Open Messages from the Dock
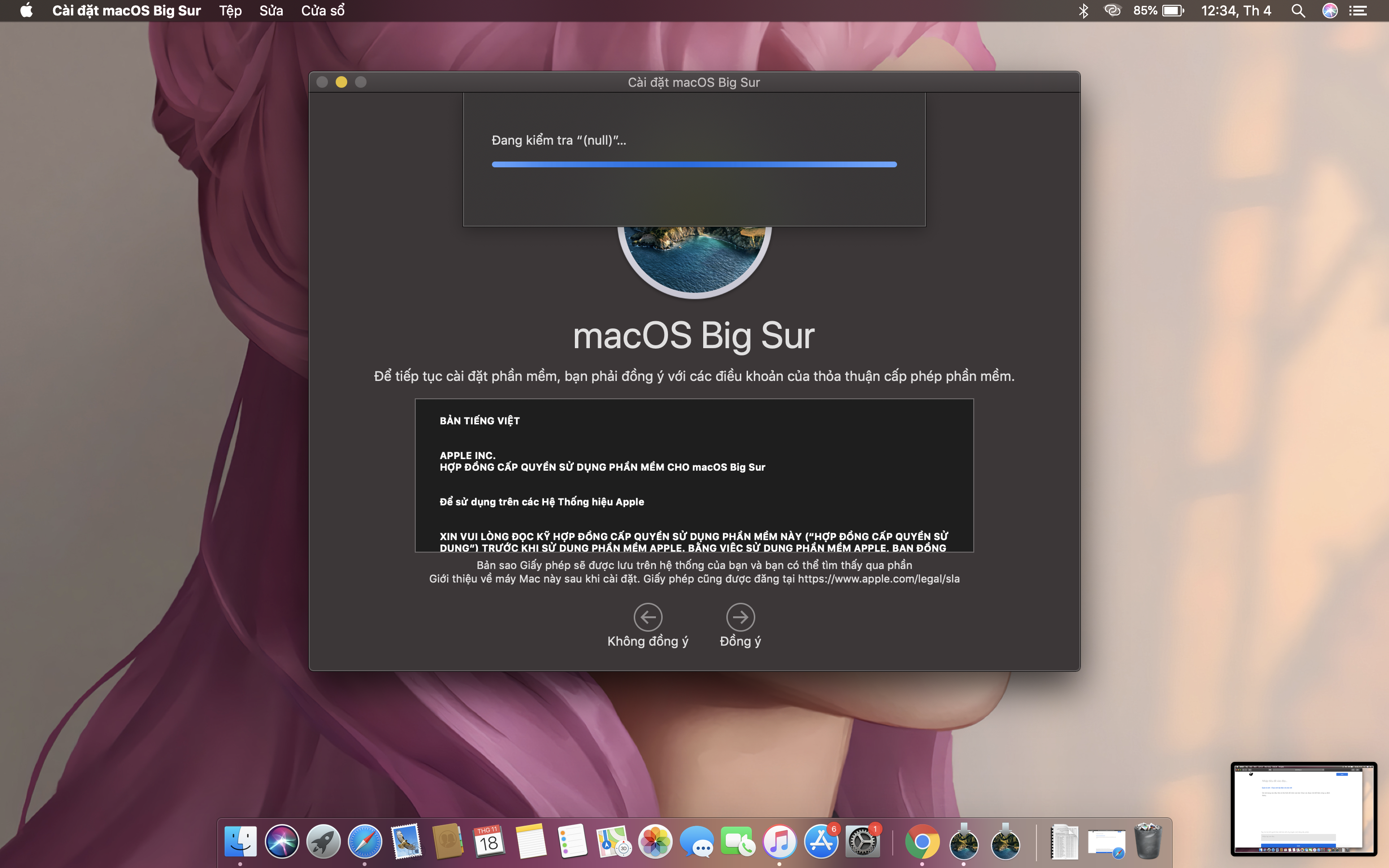This screenshot has width=1389, height=868. click(x=697, y=841)
